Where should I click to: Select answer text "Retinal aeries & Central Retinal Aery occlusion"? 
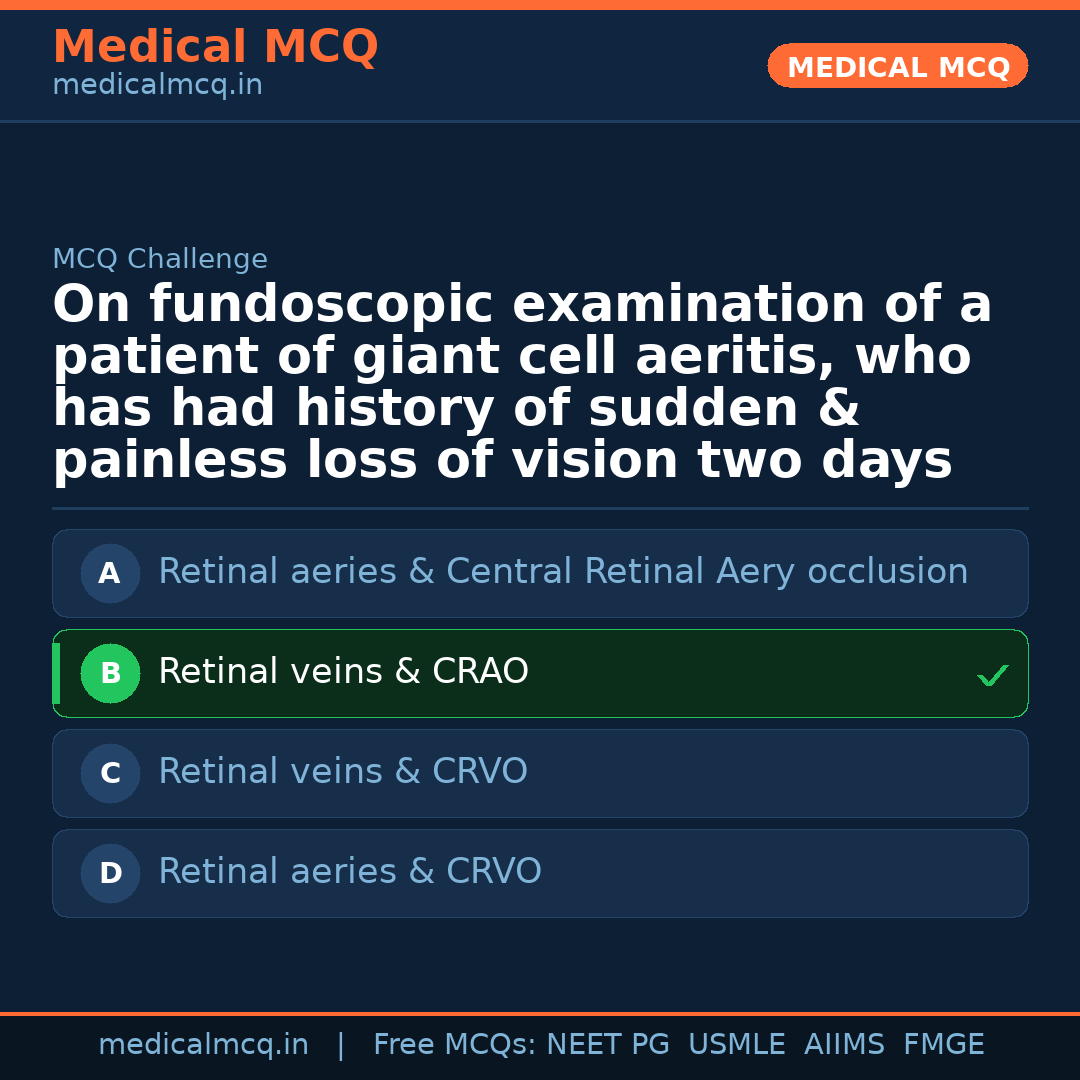pos(563,572)
